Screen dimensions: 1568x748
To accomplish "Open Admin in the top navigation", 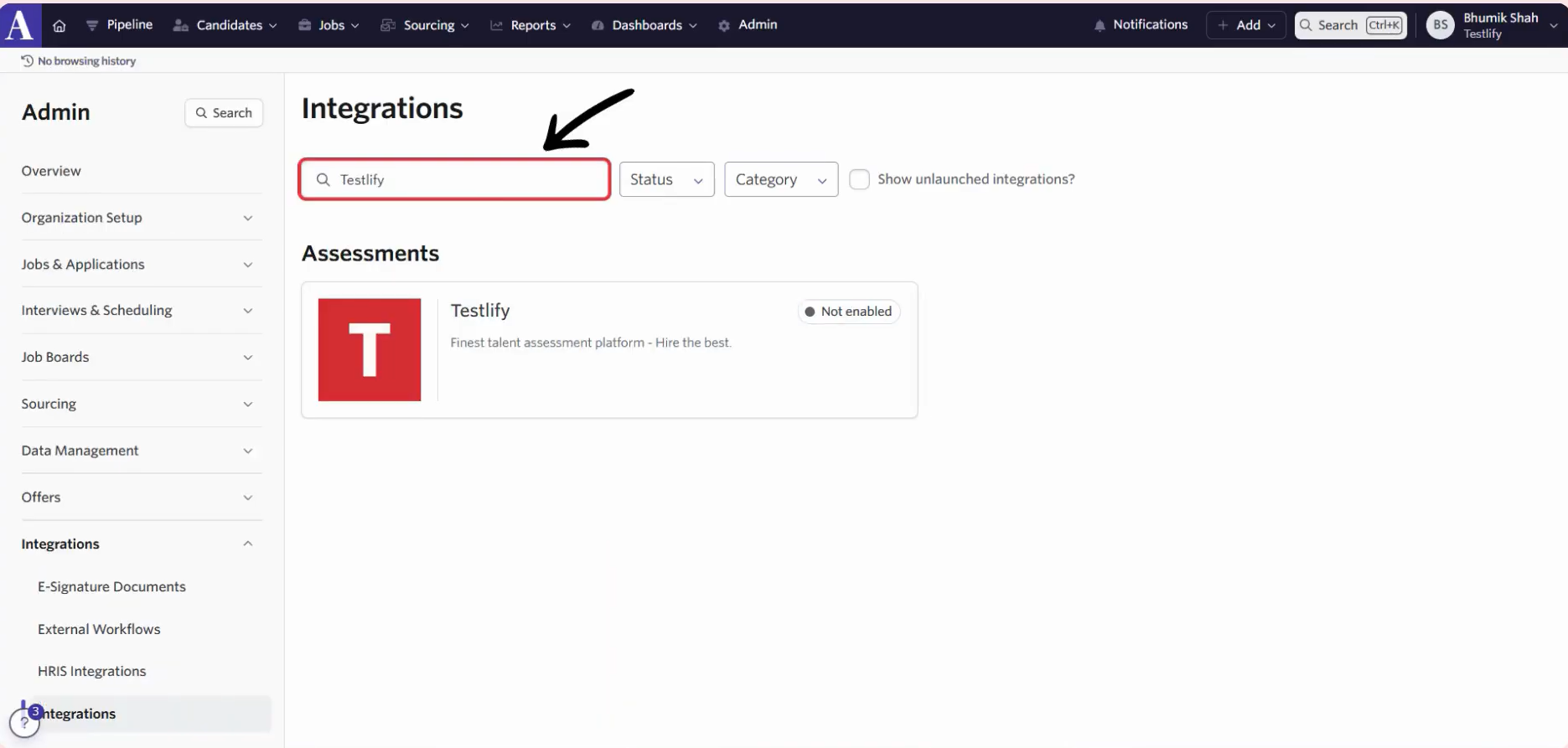I will (x=748, y=25).
